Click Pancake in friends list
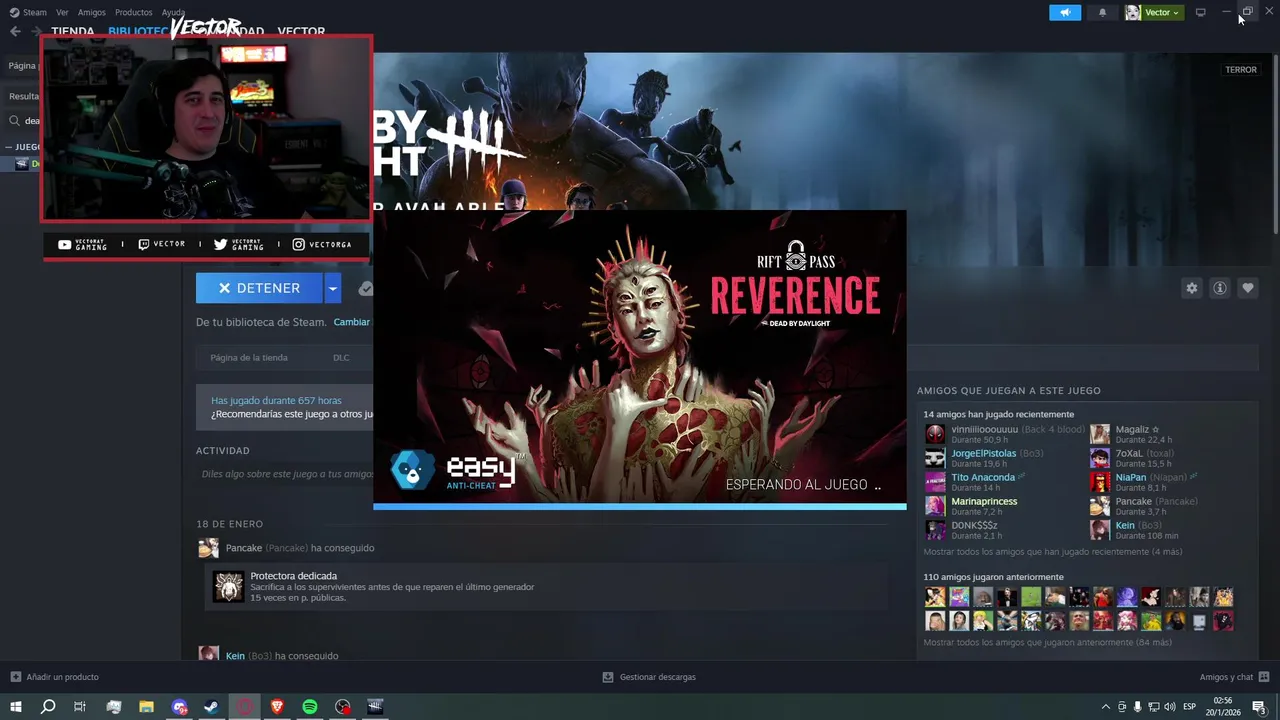 1134,501
